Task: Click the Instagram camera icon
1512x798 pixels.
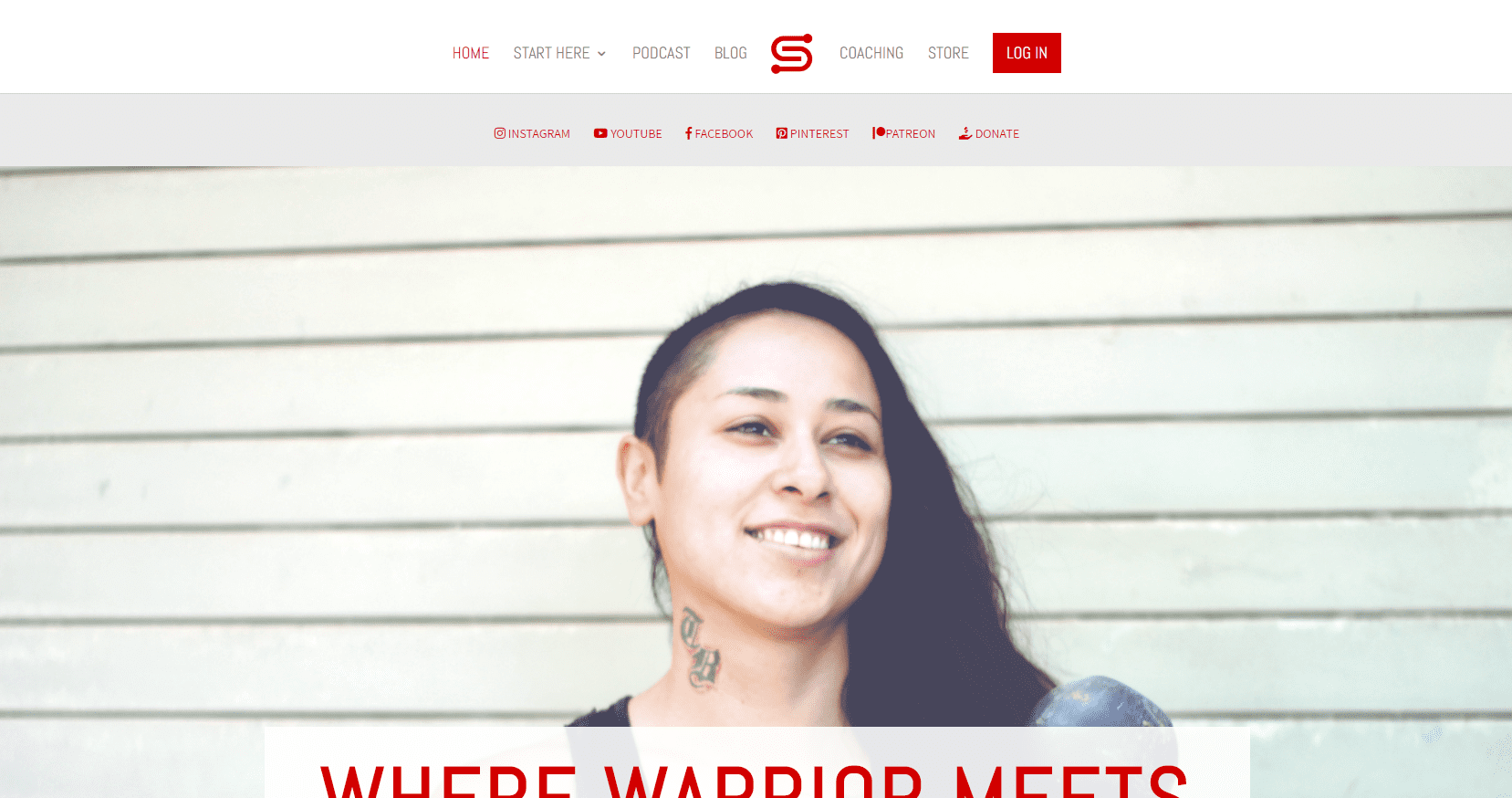Action: 500,133
